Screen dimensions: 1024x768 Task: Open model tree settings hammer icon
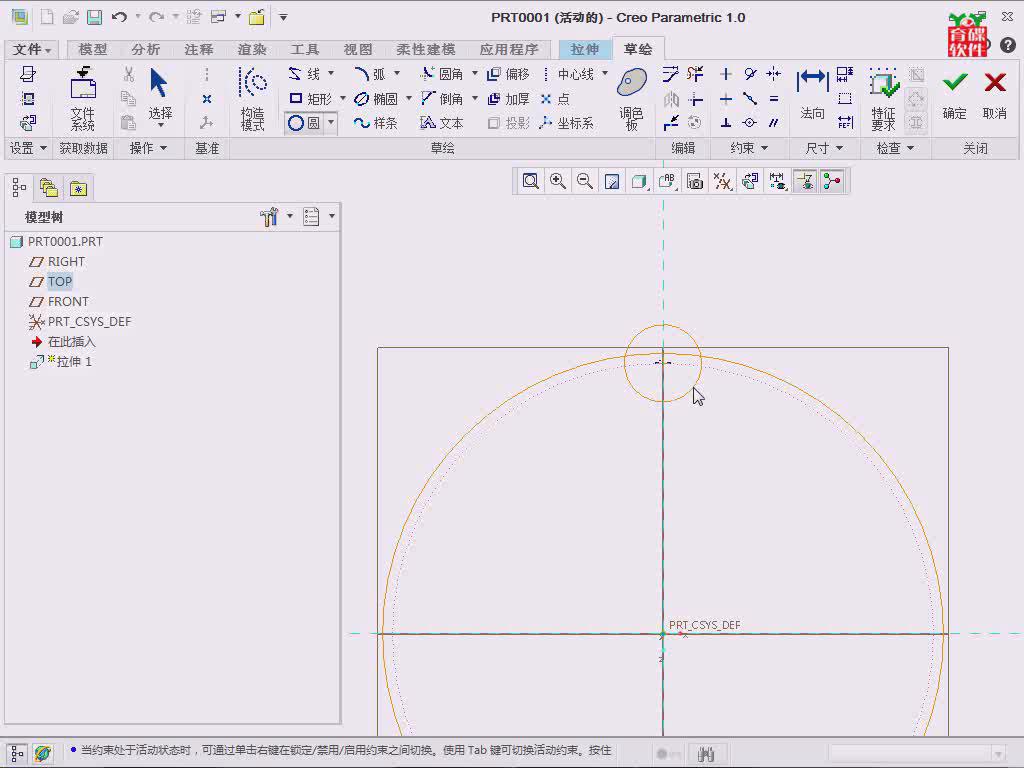tap(269, 216)
